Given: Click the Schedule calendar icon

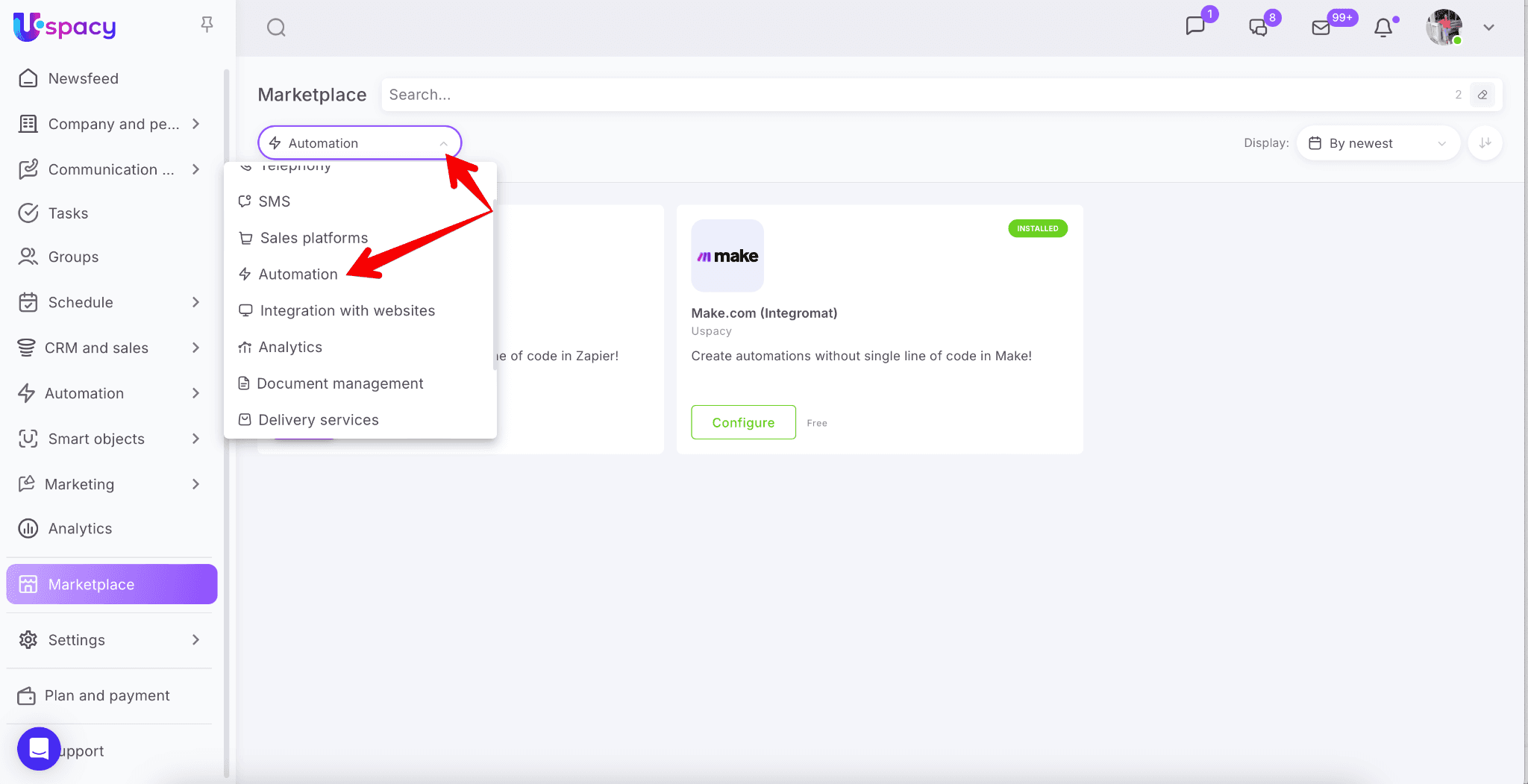Looking at the screenshot, I should (x=28, y=302).
